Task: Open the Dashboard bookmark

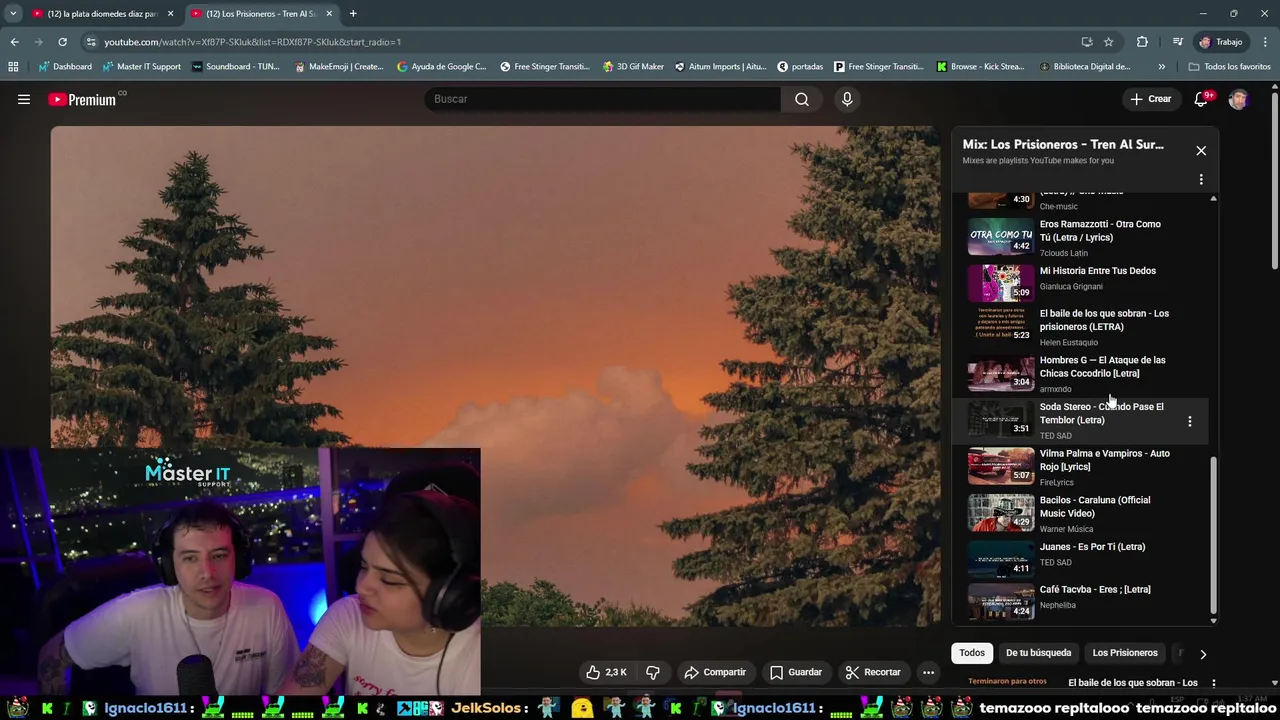Action: point(65,67)
